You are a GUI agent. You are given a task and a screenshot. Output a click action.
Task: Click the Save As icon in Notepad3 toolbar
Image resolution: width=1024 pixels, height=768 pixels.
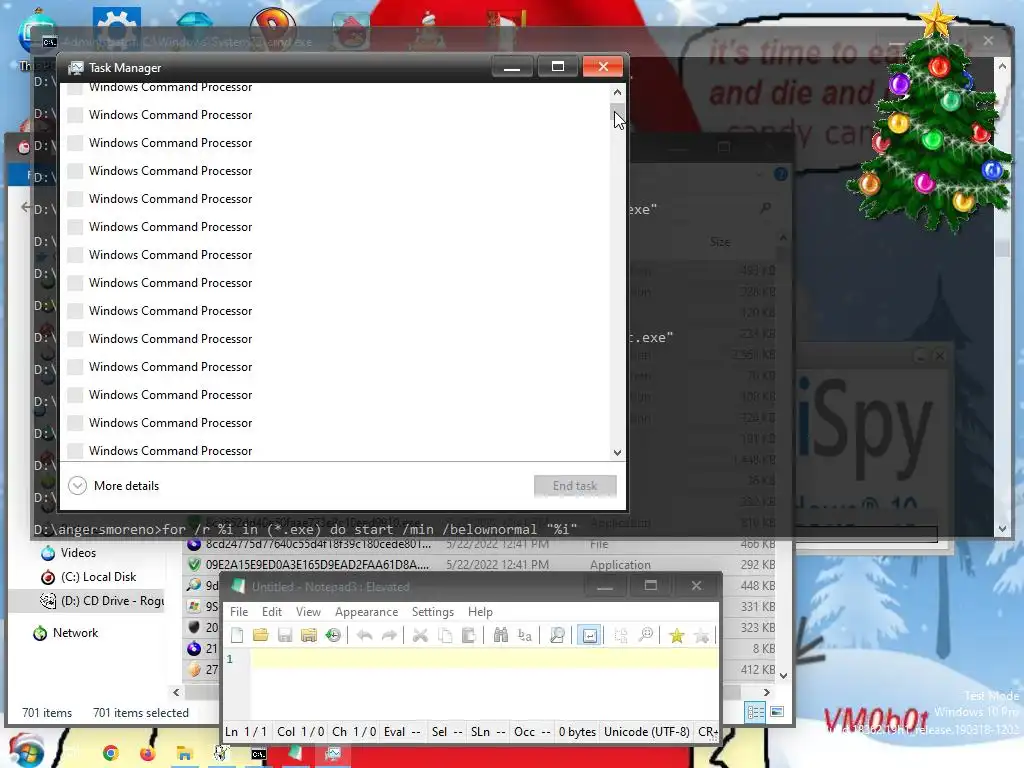click(x=308, y=635)
